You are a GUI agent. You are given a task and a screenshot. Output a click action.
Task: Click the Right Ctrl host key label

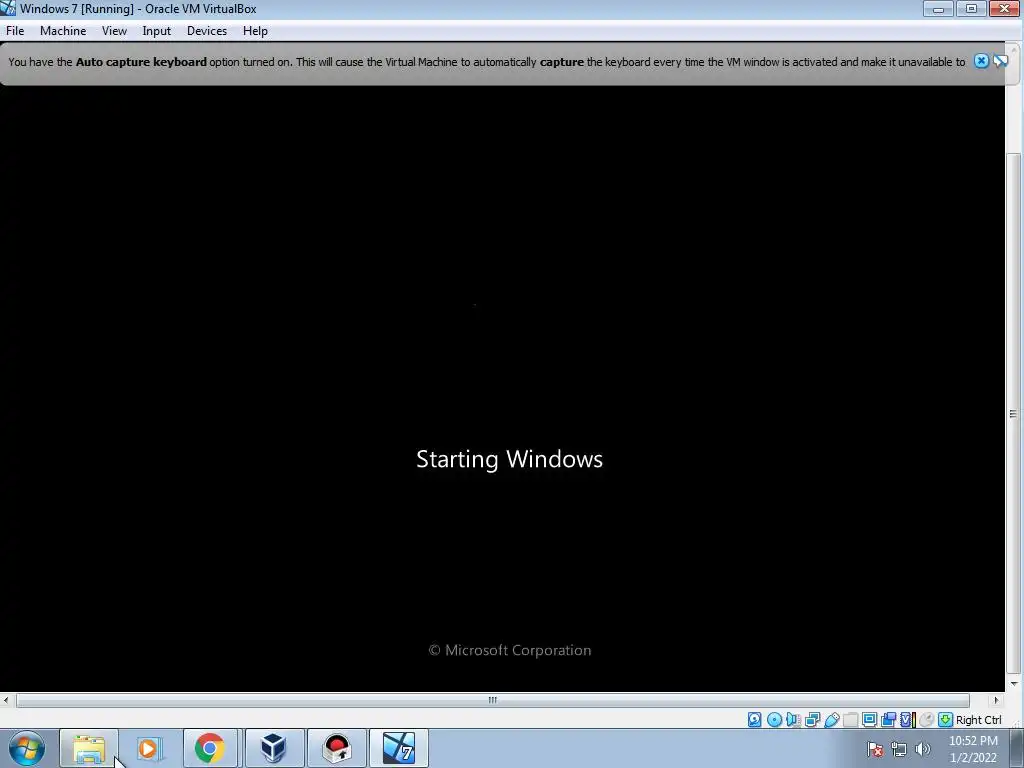coord(978,720)
